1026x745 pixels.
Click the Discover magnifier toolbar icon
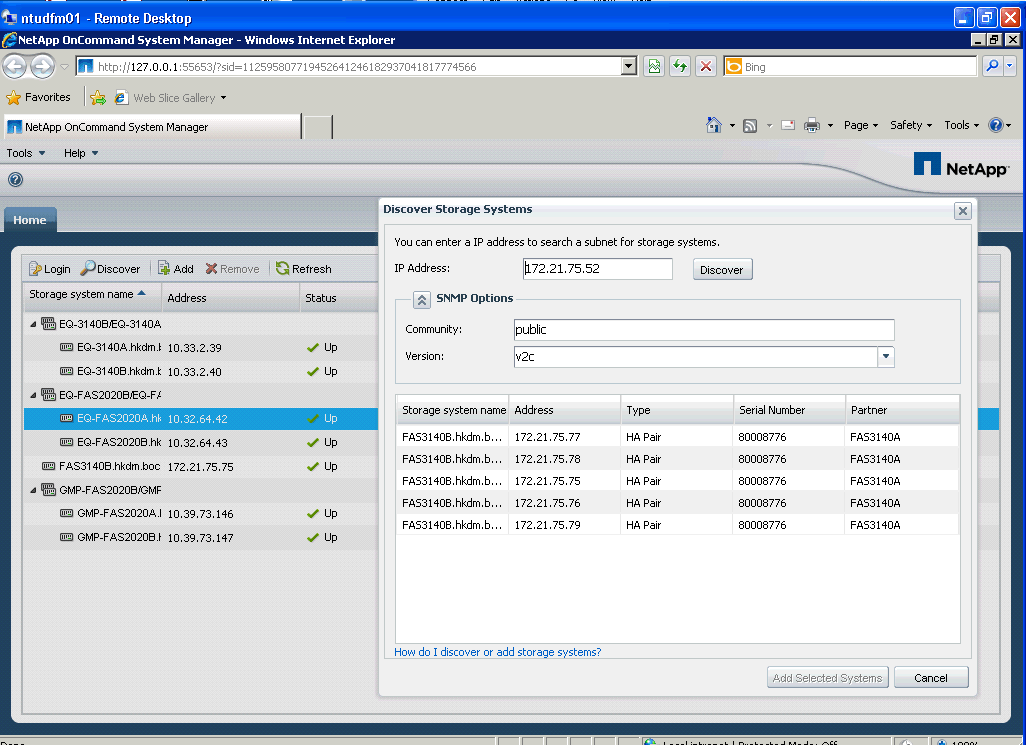tap(88, 269)
